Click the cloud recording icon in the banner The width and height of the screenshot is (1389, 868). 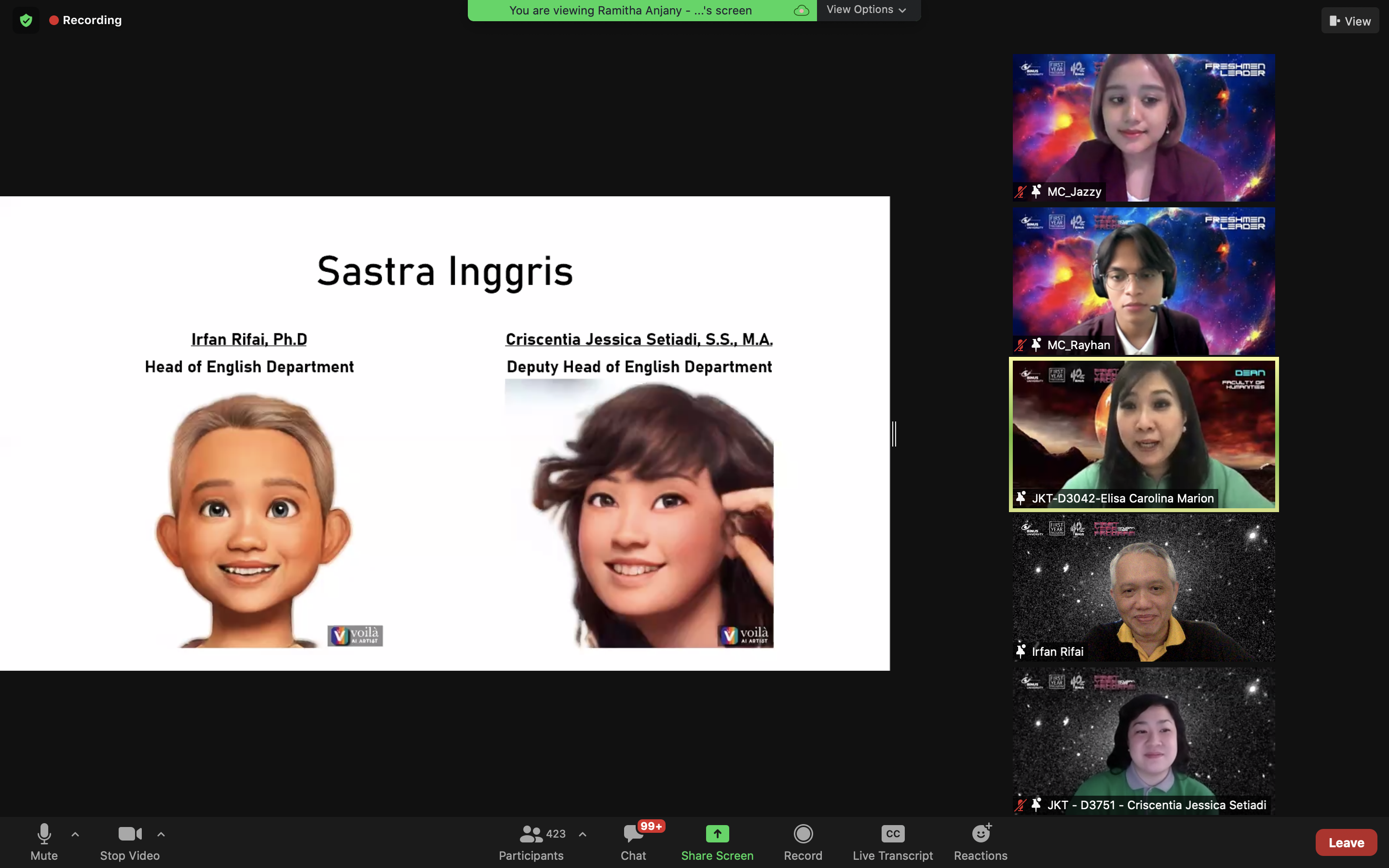click(x=801, y=10)
